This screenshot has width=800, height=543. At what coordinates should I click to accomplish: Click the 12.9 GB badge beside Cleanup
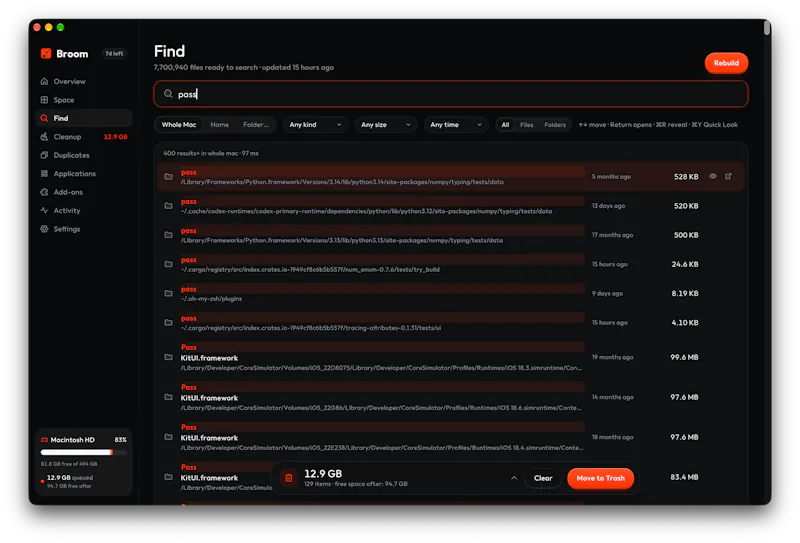click(x=115, y=137)
